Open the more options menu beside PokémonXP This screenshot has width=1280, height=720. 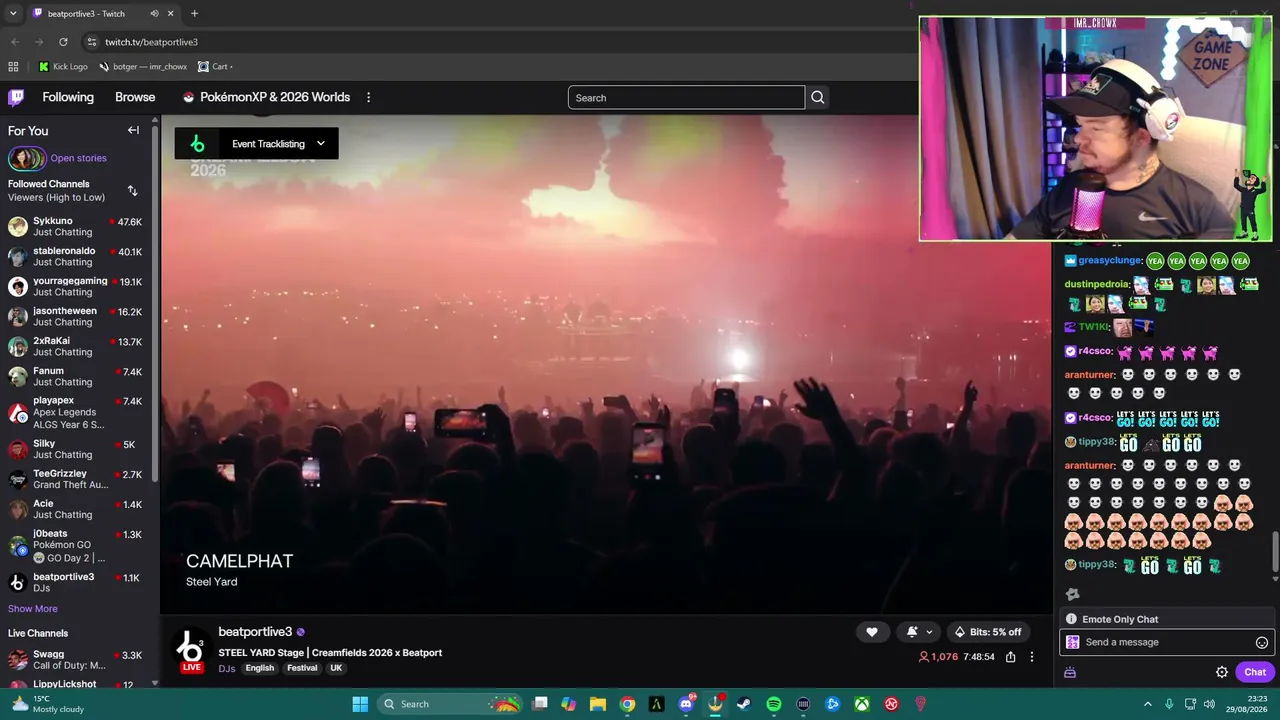pos(368,97)
